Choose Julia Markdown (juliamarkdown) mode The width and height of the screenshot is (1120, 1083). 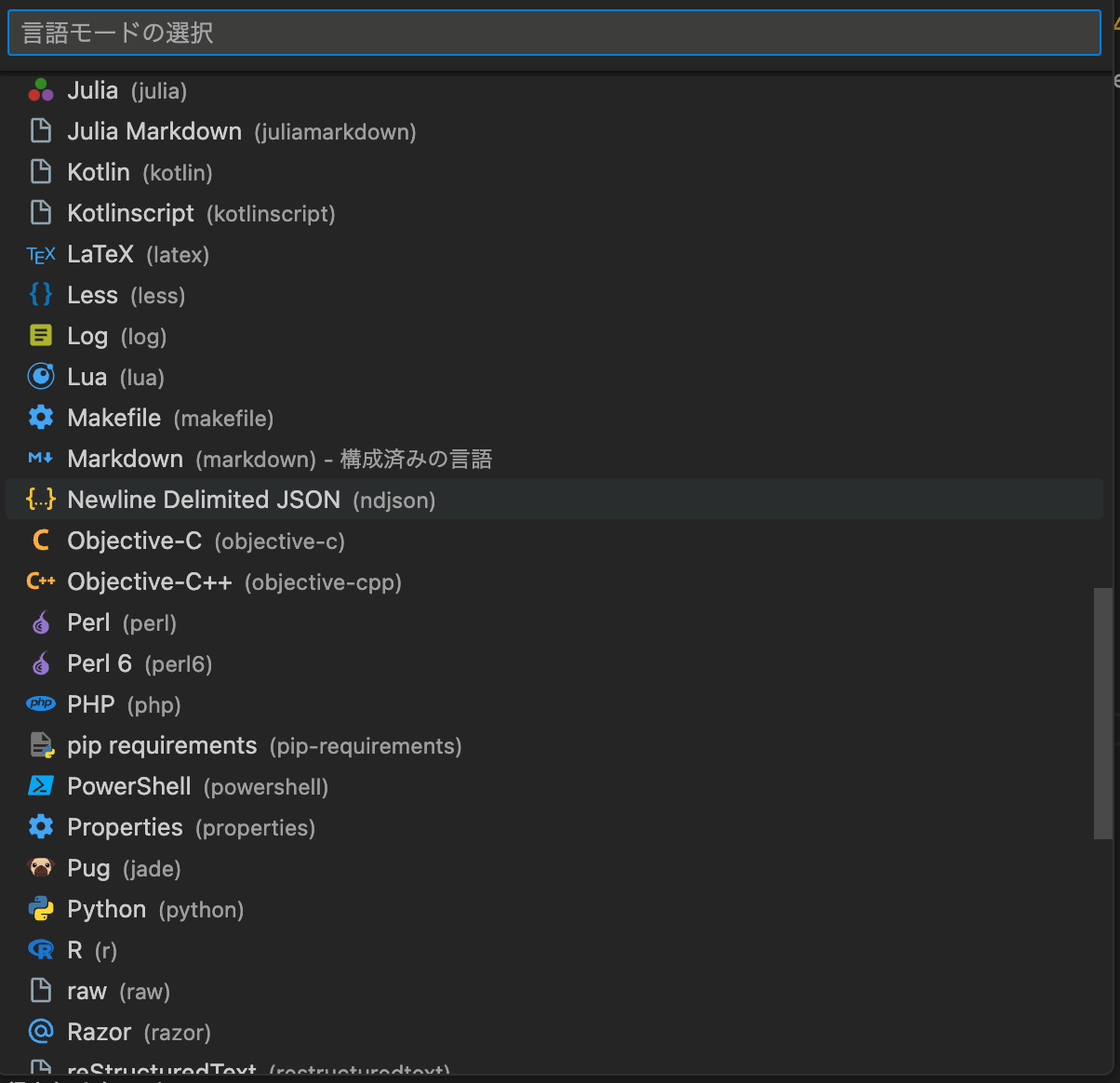[x=554, y=131]
